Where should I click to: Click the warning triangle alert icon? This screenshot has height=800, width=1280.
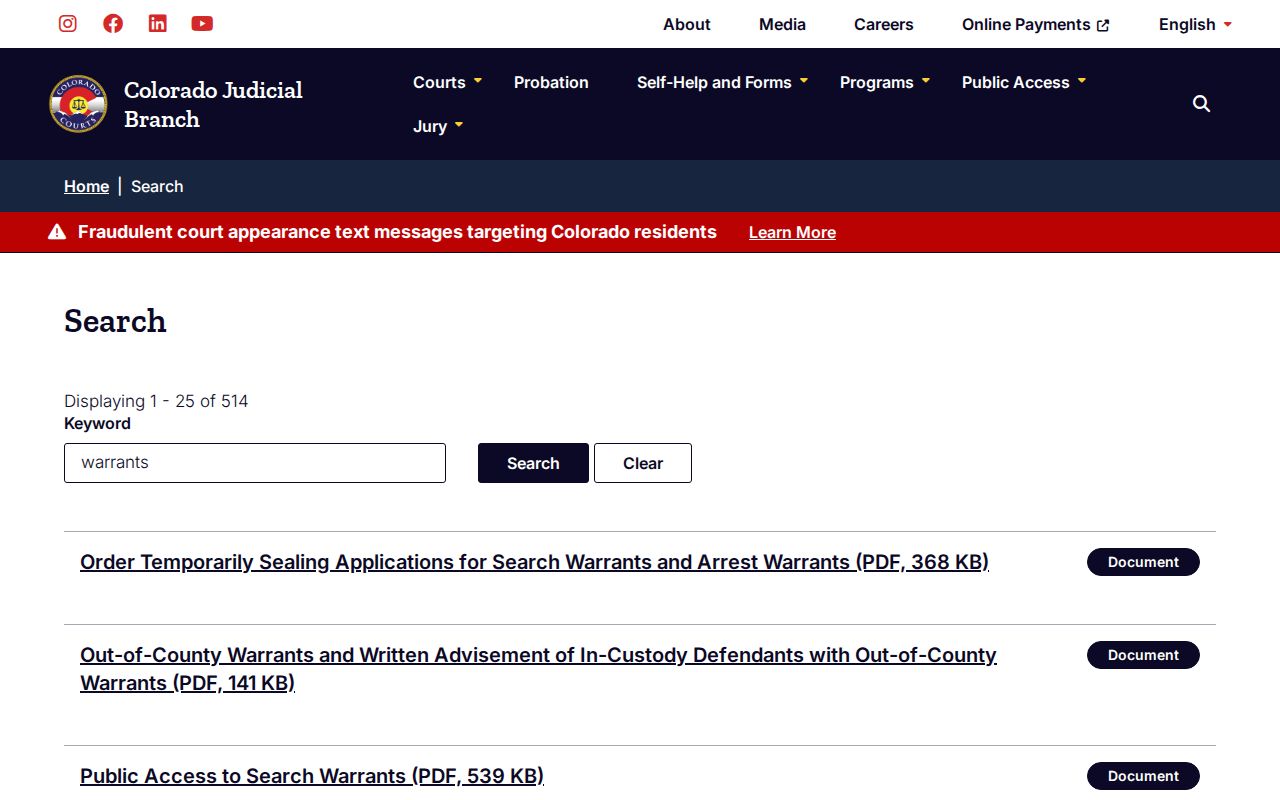coord(57,232)
